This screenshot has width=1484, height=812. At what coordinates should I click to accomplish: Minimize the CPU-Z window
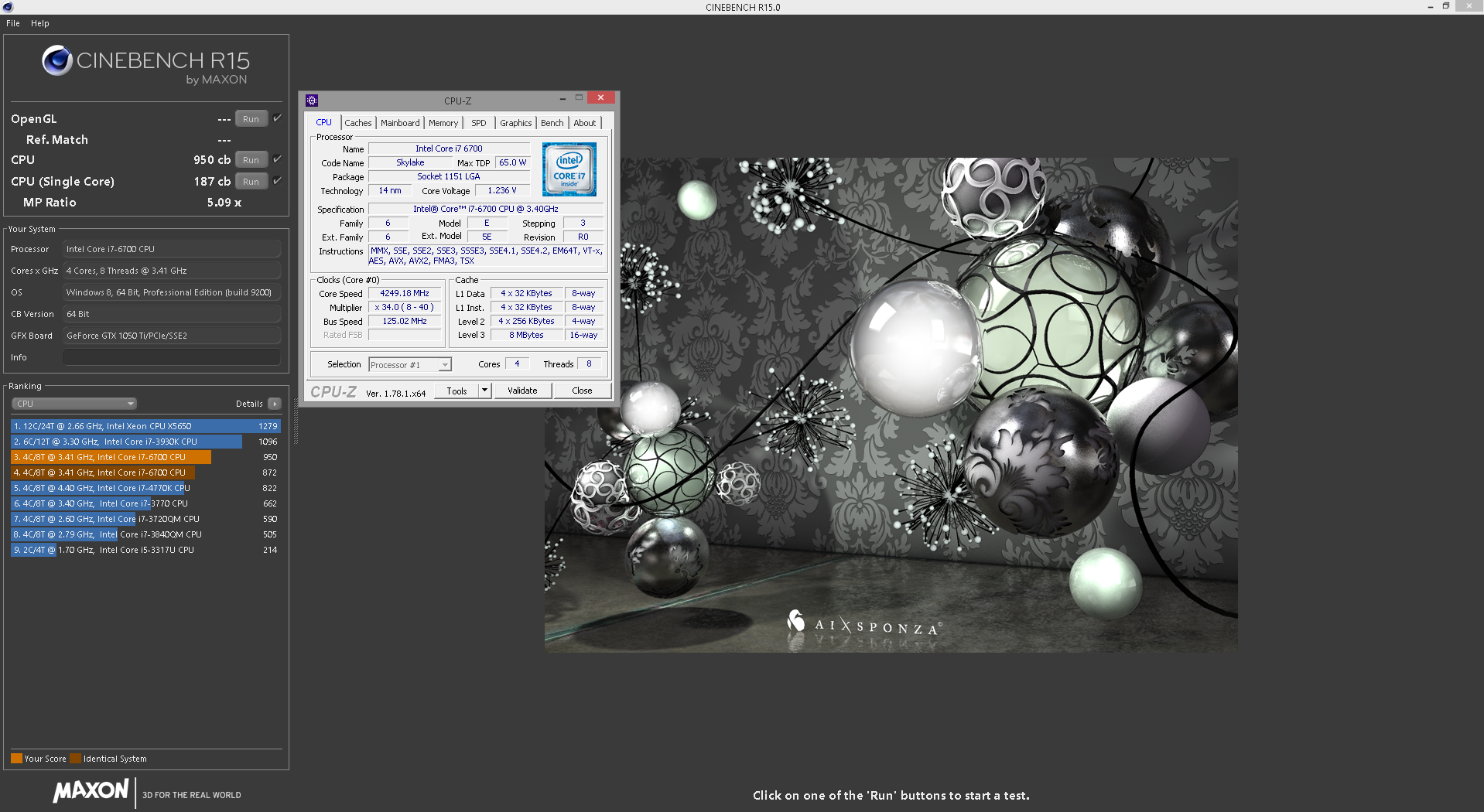click(562, 98)
